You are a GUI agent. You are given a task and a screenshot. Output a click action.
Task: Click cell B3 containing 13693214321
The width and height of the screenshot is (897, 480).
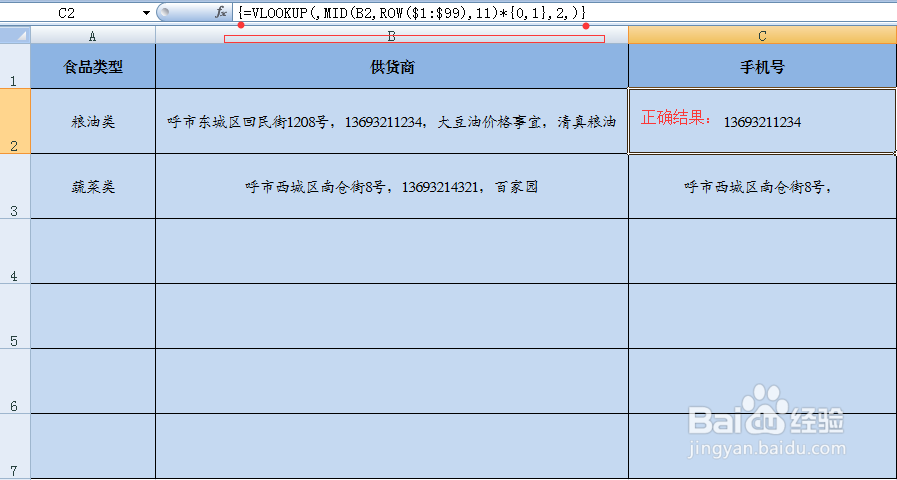tap(392, 186)
